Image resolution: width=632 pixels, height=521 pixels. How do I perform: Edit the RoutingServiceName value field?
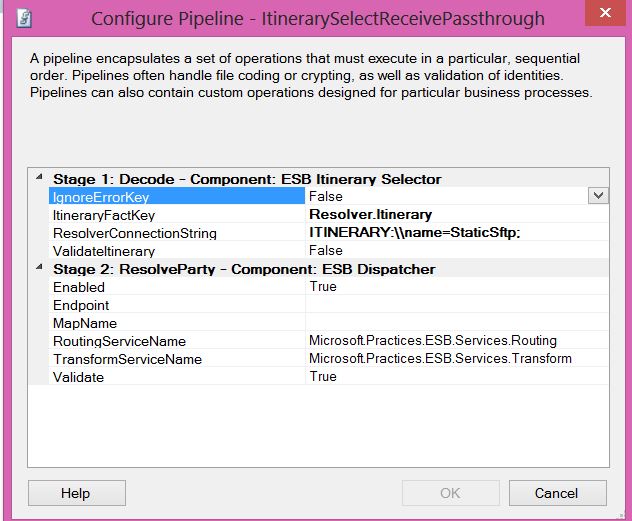tap(455, 341)
